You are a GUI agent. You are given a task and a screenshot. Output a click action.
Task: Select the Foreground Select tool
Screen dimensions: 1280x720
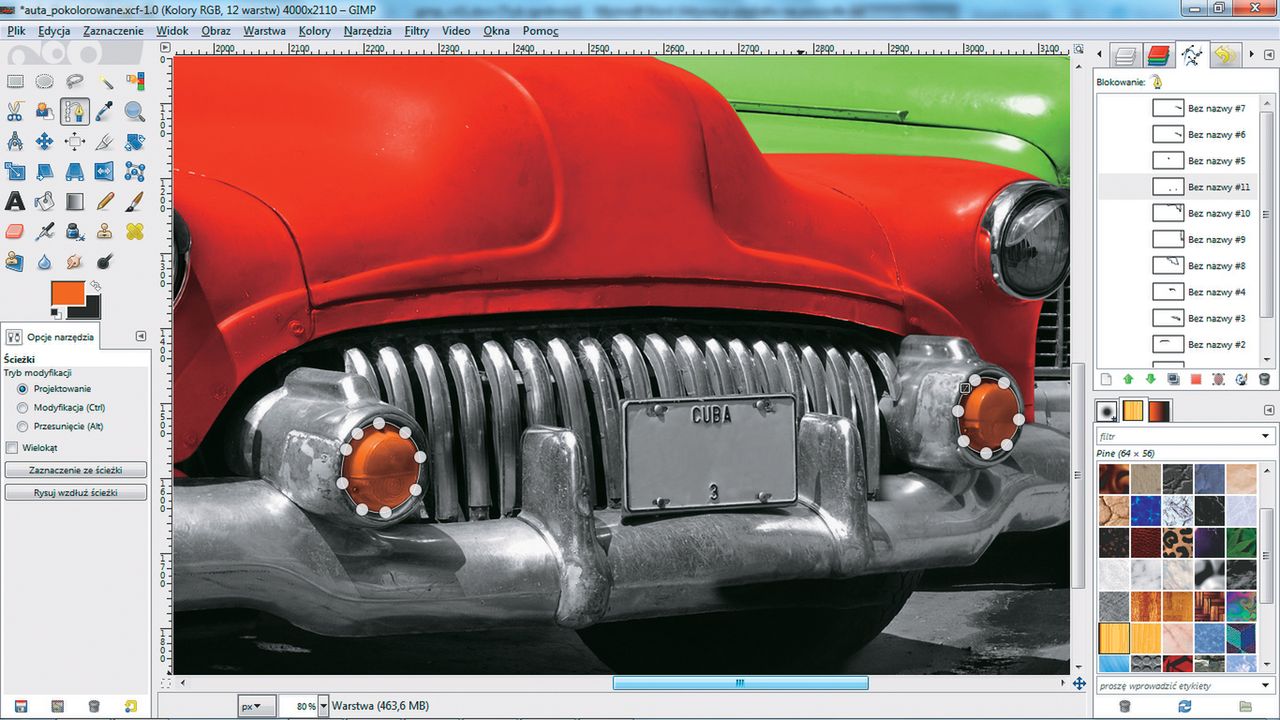click(x=45, y=112)
